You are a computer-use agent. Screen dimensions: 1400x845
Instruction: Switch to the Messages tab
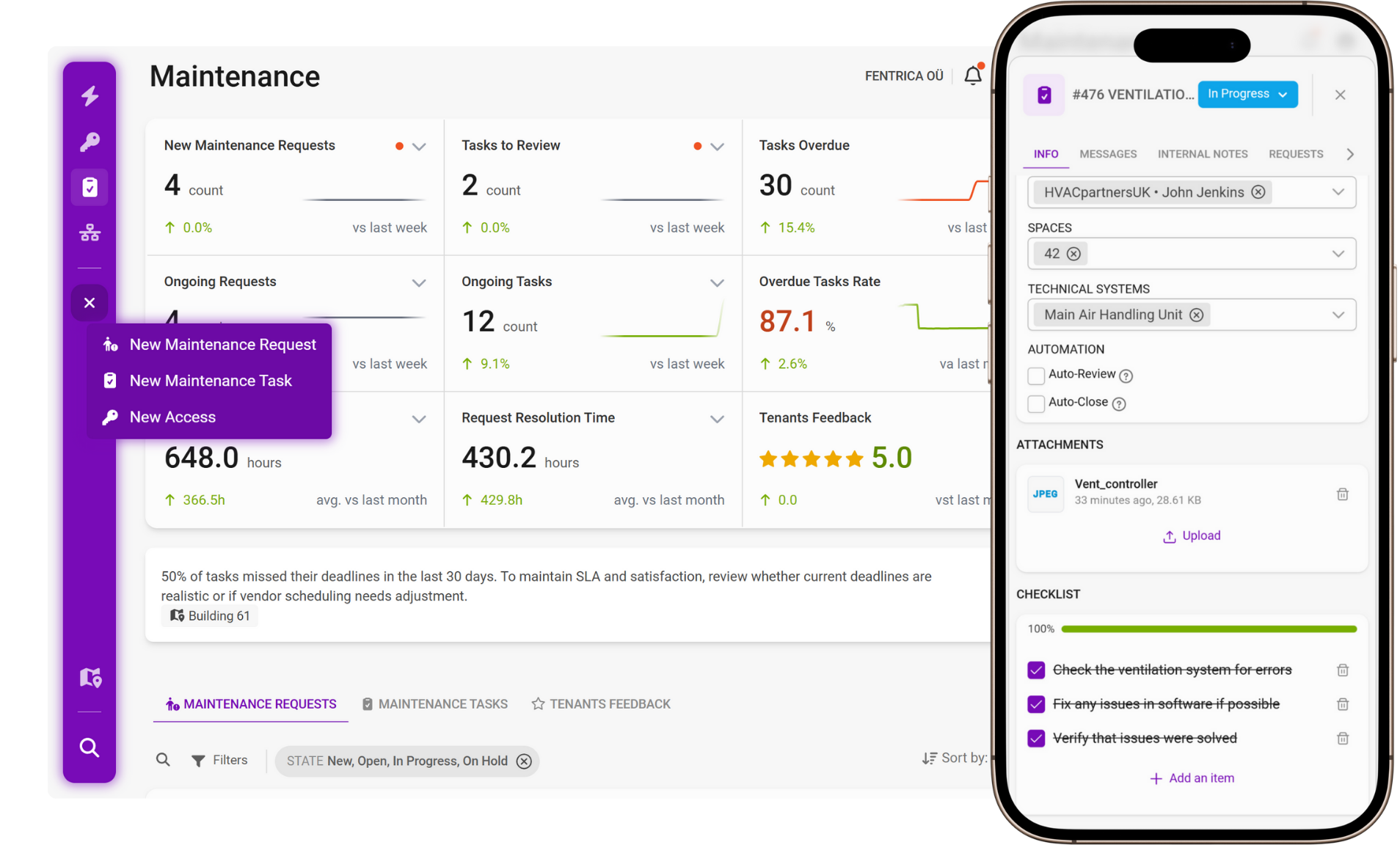(x=1108, y=154)
